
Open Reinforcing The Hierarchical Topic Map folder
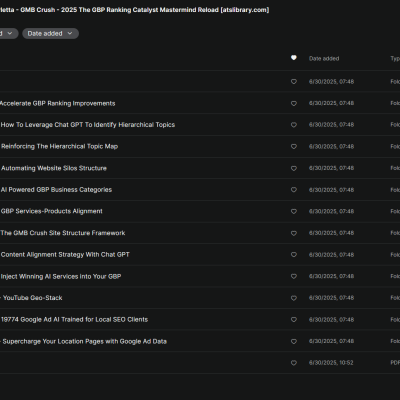(59, 146)
